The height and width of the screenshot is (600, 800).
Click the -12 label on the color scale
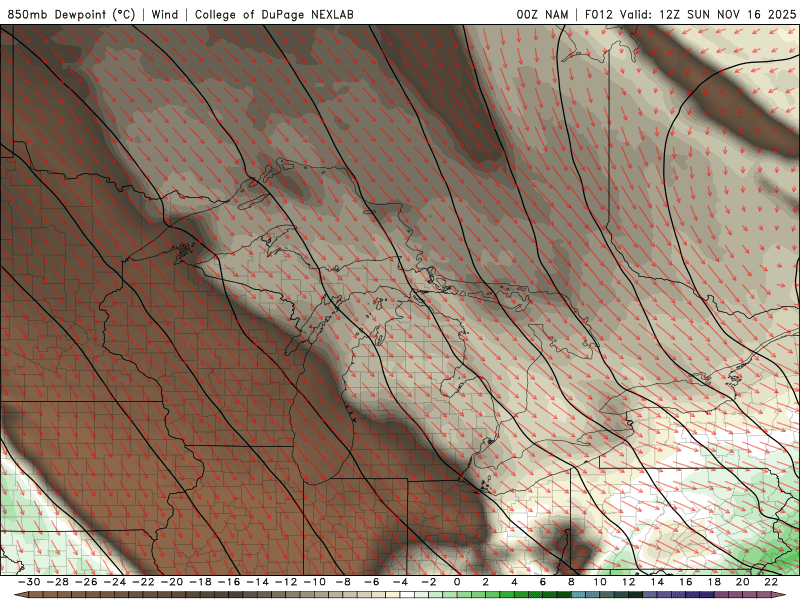tap(286, 582)
